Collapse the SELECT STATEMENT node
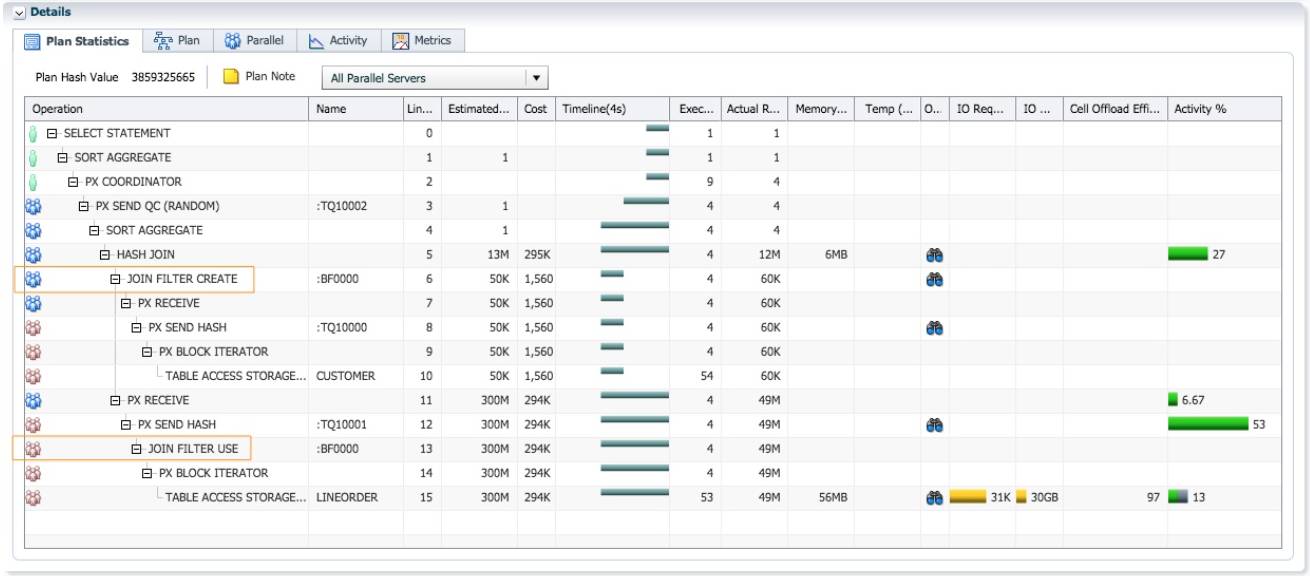Screen dimensions: 1310x576 (x=52, y=133)
